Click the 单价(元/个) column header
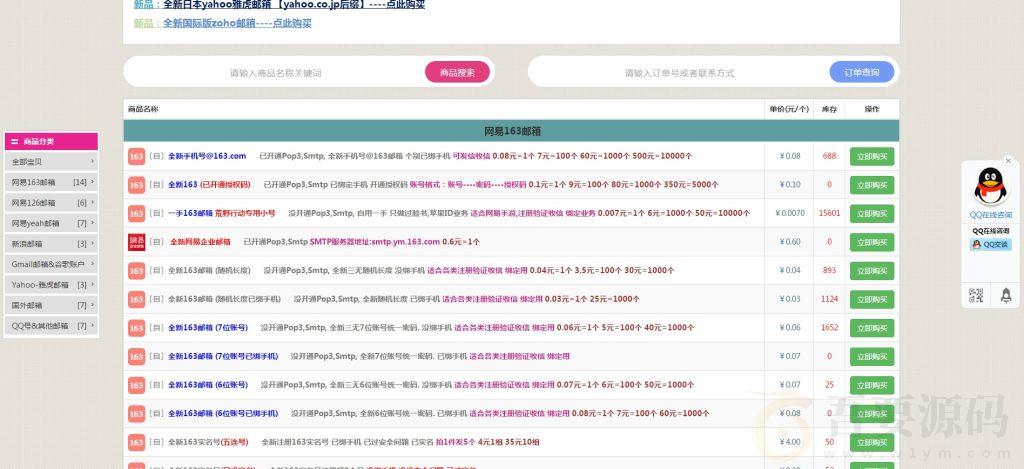The image size is (1024, 469). (789, 109)
